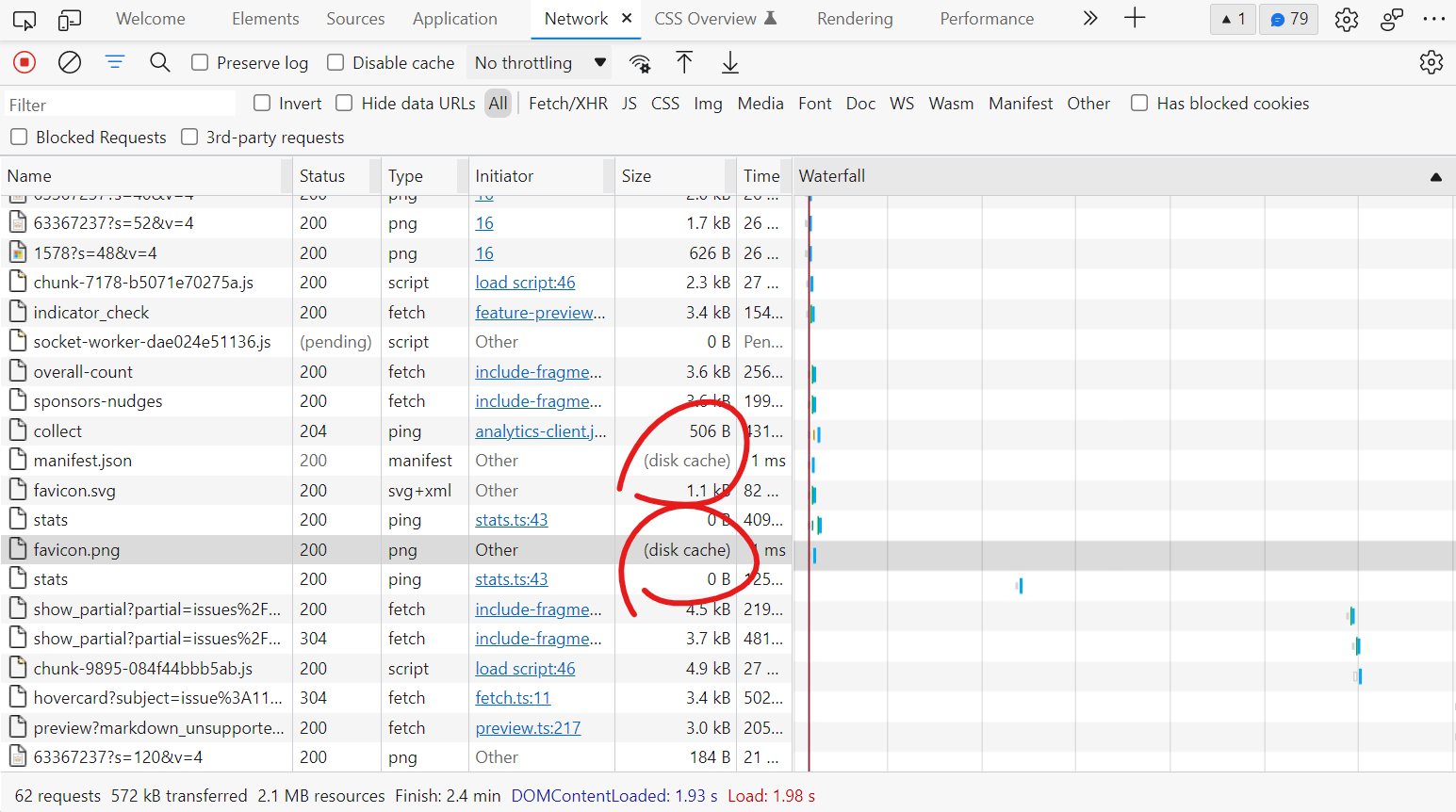
Task: Toggle the device emulation toolbar
Action: click(x=67, y=18)
